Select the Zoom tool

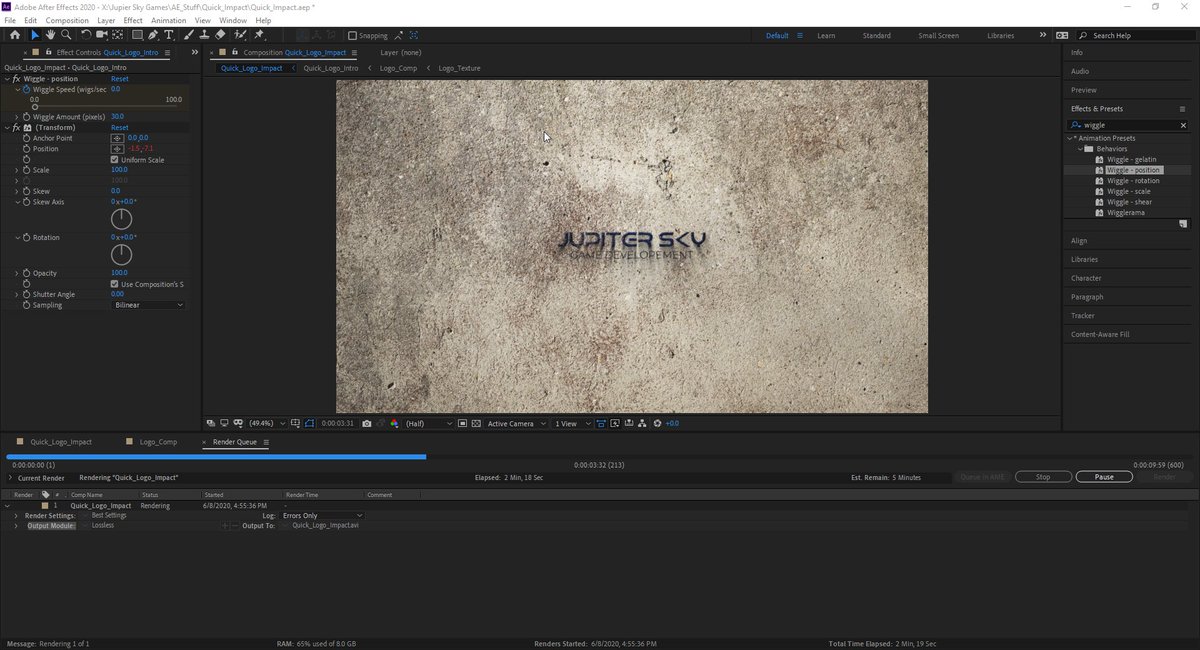66,34
